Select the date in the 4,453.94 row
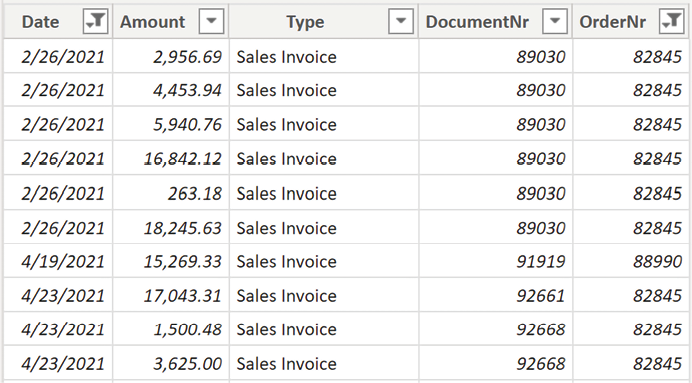 [x=58, y=90]
